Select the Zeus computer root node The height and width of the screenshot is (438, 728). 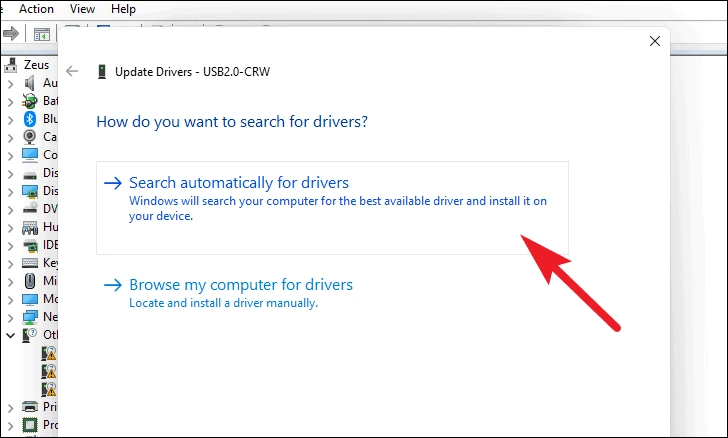point(36,65)
